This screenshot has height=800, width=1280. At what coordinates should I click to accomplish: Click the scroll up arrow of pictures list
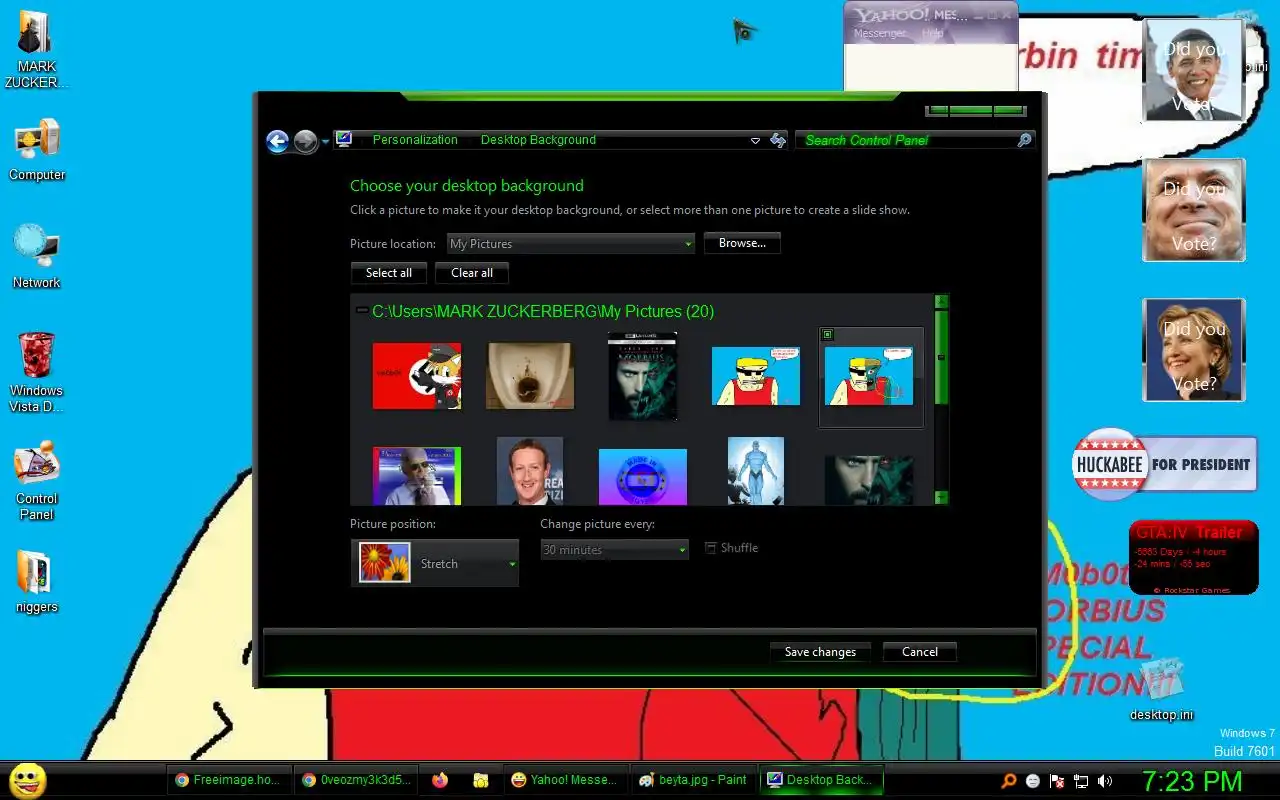coord(941,301)
